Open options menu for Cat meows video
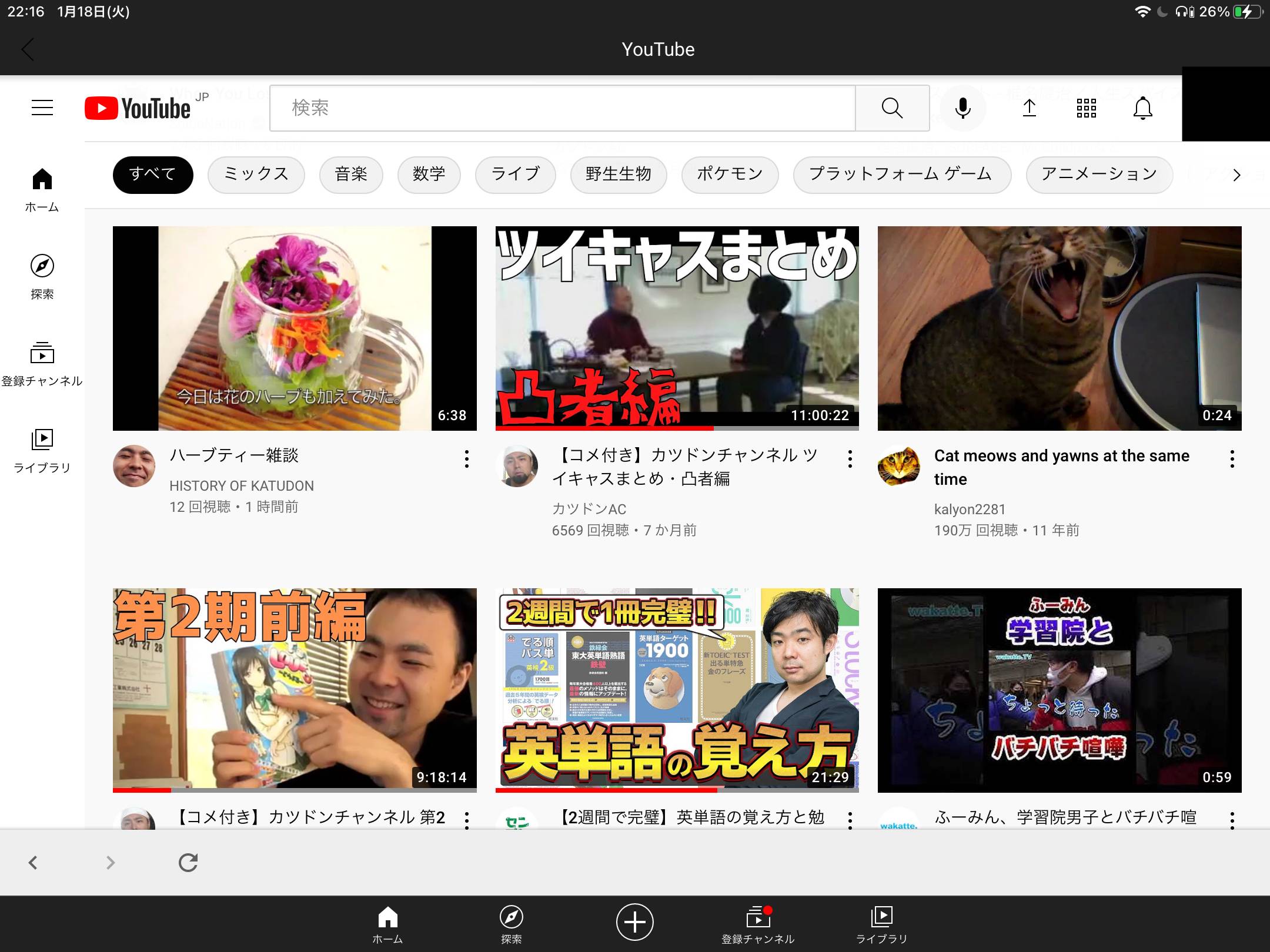The height and width of the screenshot is (952, 1270). tap(1232, 458)
